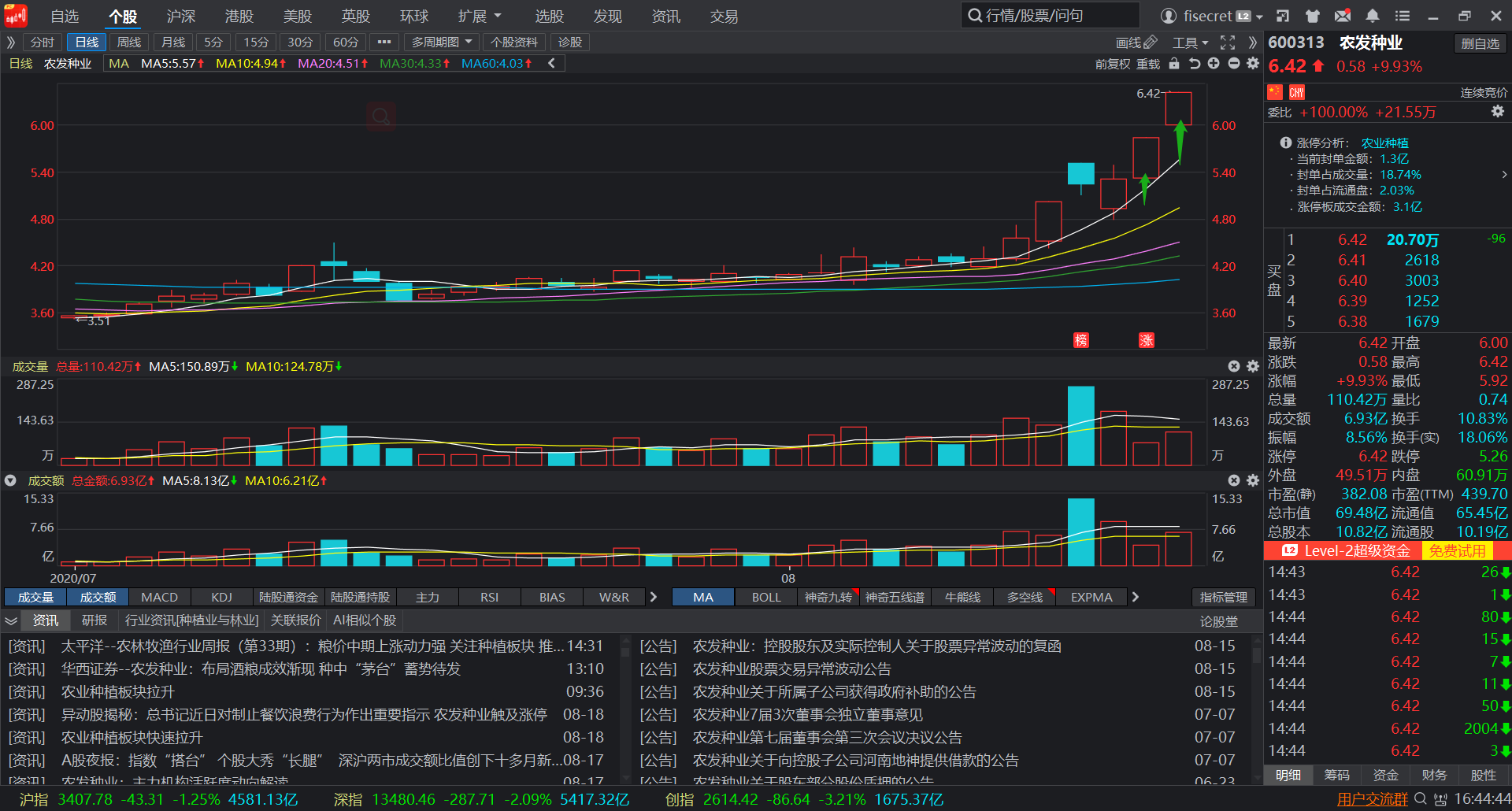
Task: Toggle the 成交量 indicator on
Action: (x=35, y=598)
